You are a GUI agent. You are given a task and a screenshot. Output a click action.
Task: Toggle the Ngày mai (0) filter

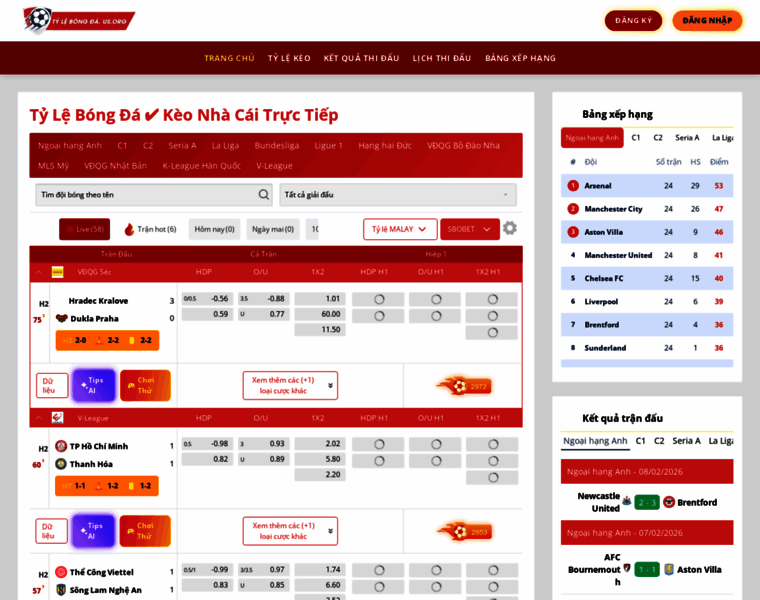pyautogui.click(x=273, y=229)
